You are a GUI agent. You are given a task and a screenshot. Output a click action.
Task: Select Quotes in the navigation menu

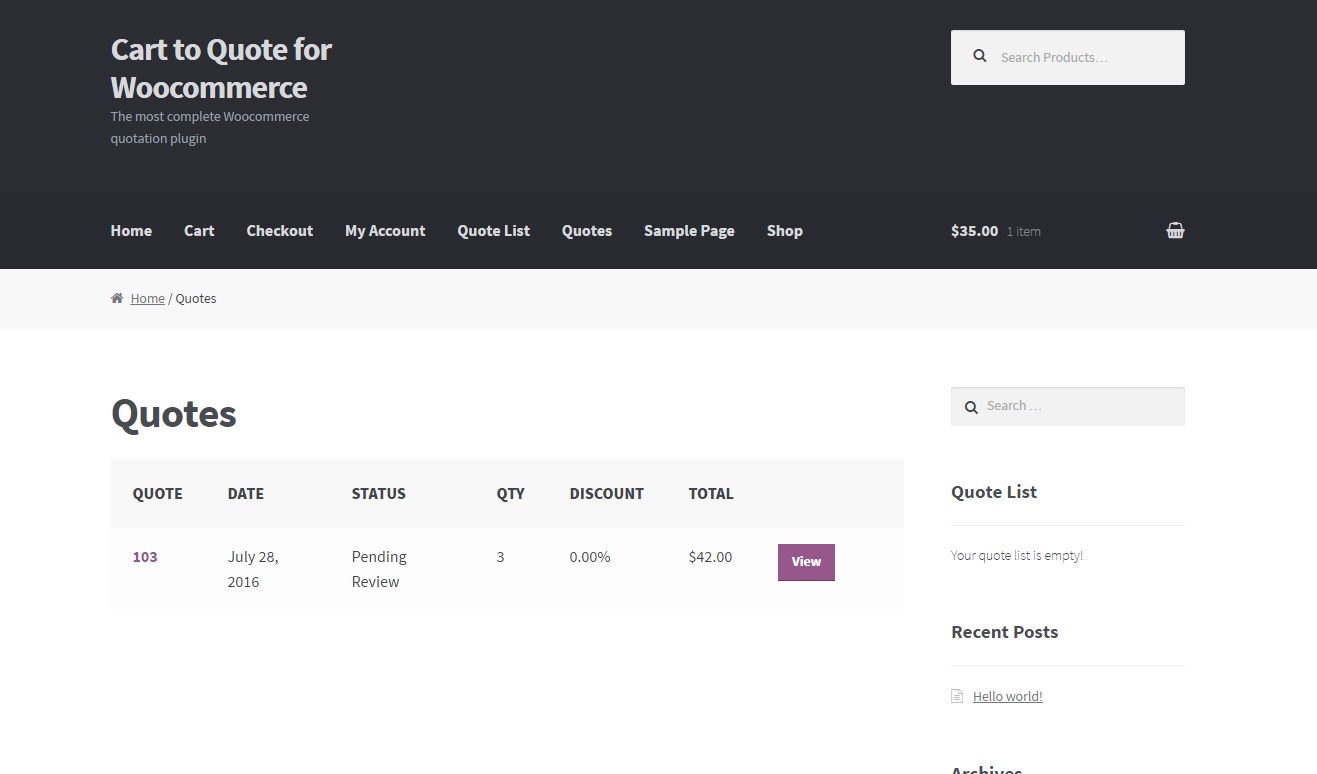[x=586, y=230]
